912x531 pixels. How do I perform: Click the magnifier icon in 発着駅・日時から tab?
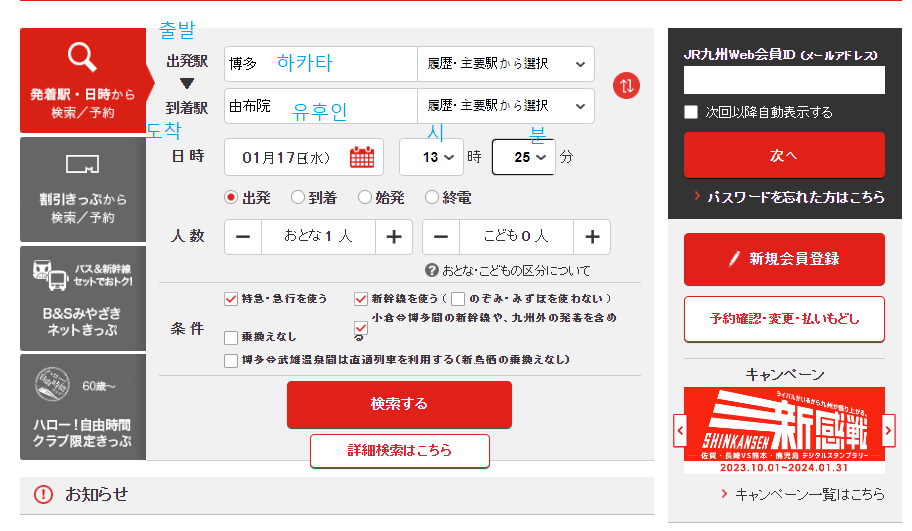tap(82, 57)
